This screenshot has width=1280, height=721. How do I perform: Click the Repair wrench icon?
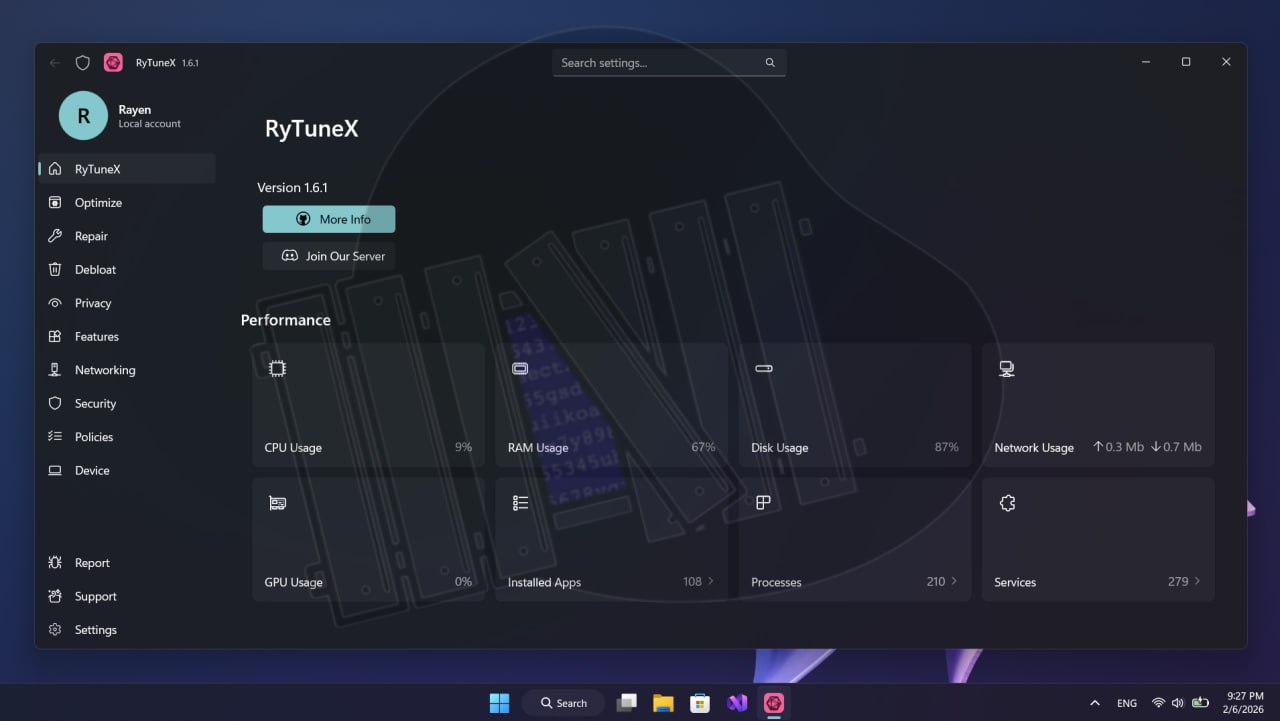point(55,236)
